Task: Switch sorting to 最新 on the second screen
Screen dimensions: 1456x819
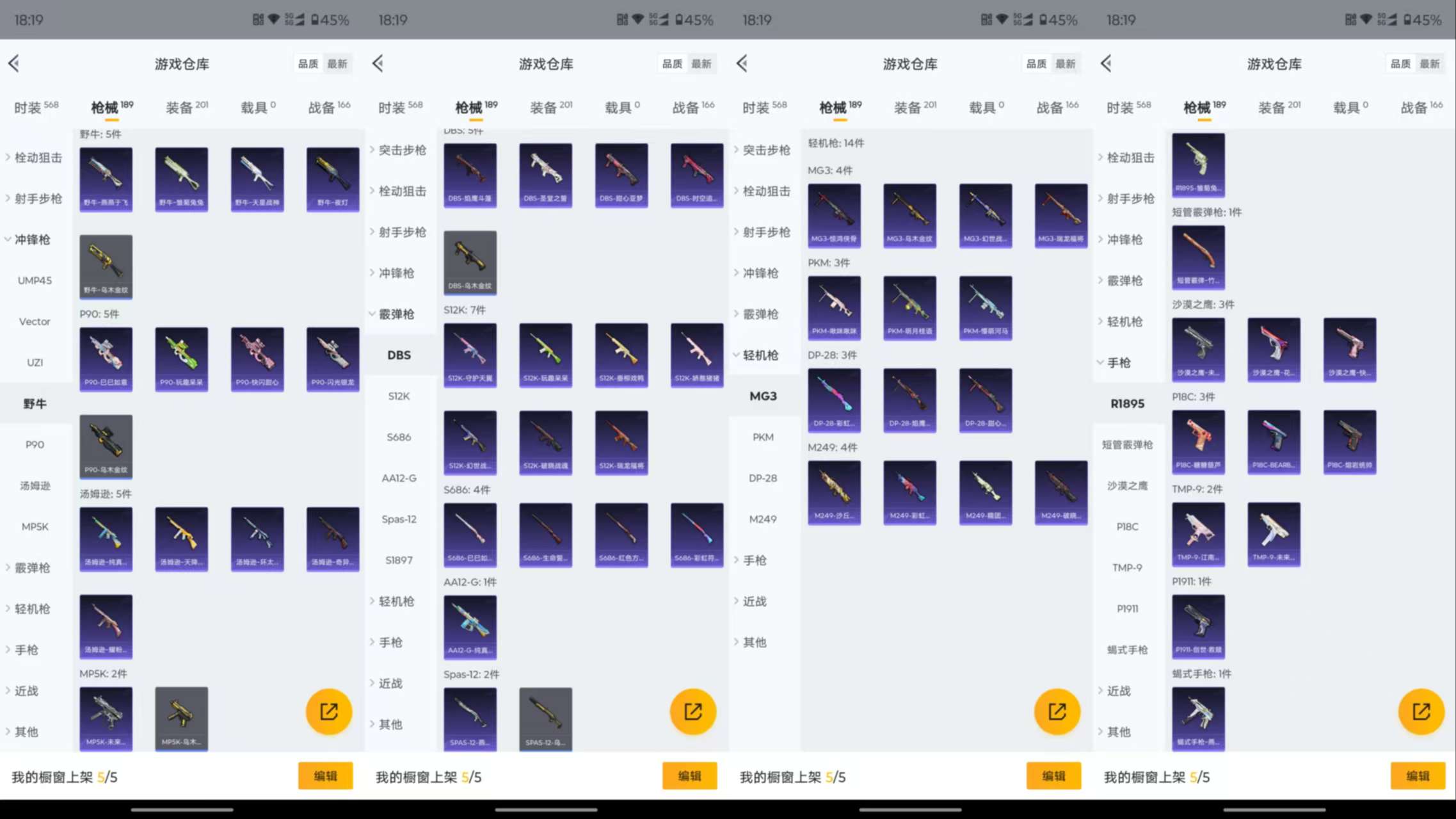Action: (702, 63)
